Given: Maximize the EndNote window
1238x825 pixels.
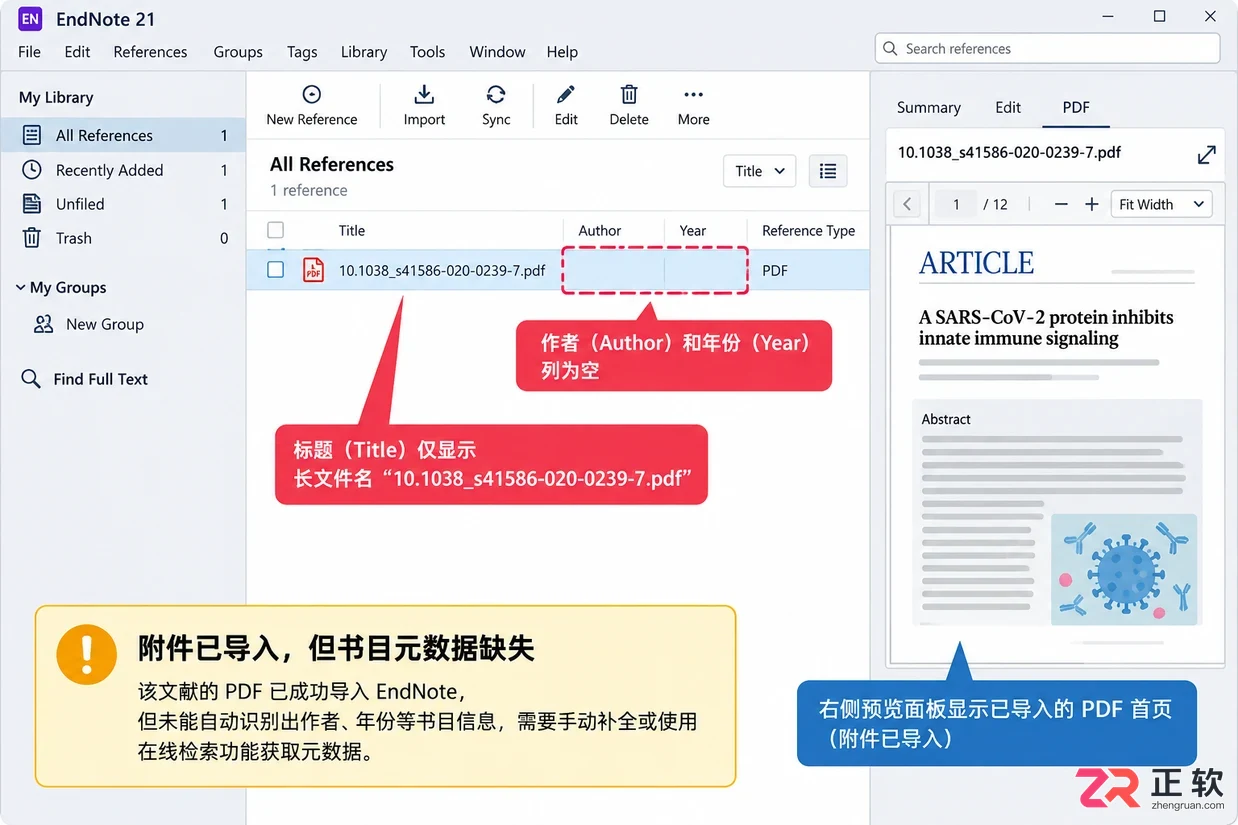Looking at the screenshot, I should (x=1159, y=16).
